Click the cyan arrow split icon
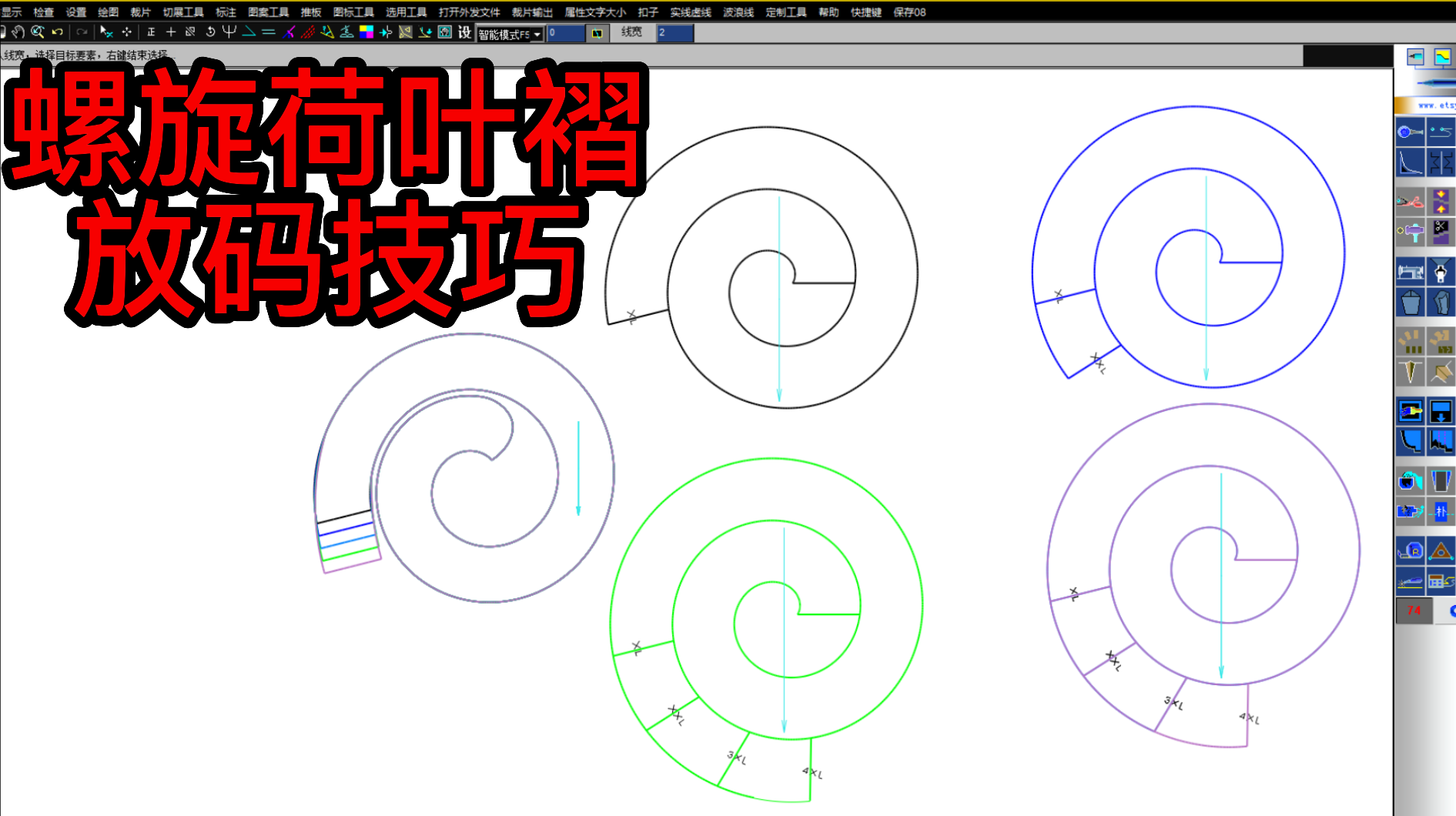Image resolution: width=1456 pixels, height=816 pixels. pyautogui.click(x=386, y=32)
